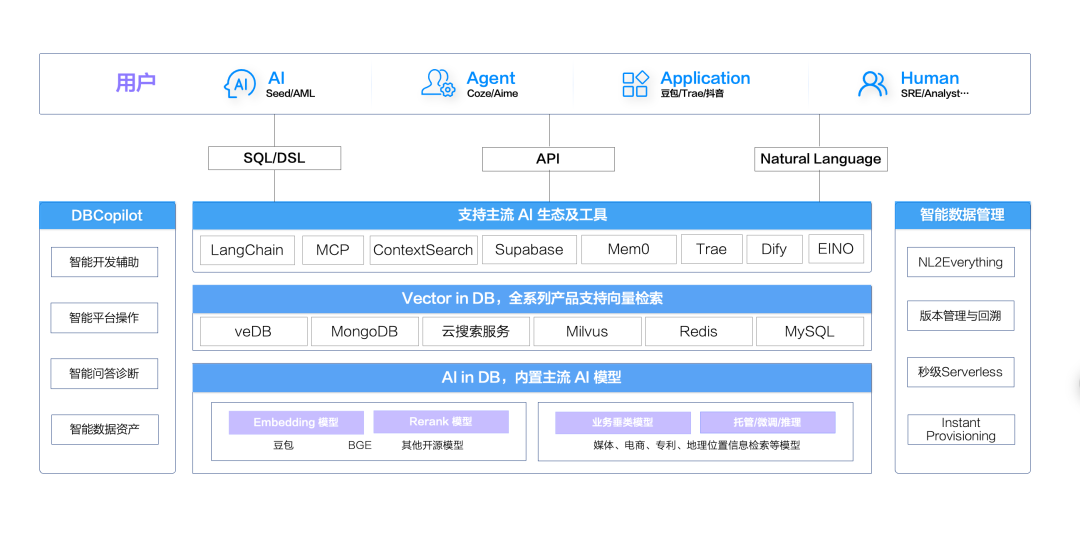Select the Instant Provisioning box
The height and width of the screenshot is (538, 1080).
tap(960, 430)
